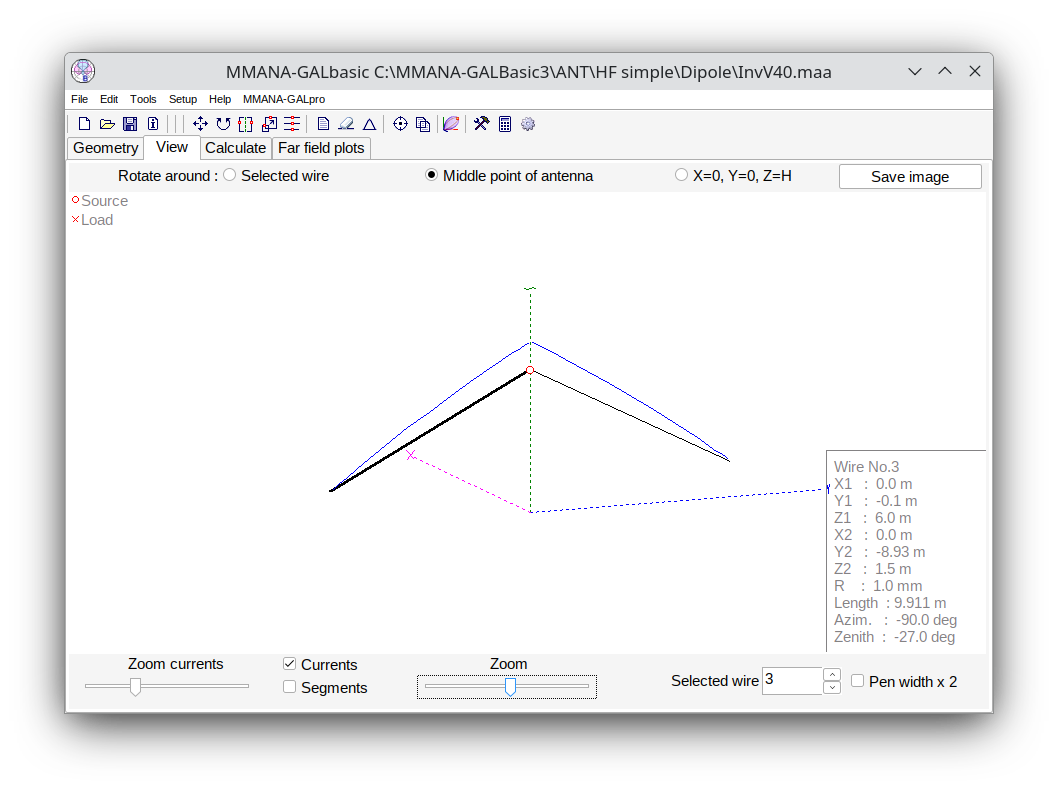This screenshot has width=1058, height=790.
Task: Switch to the View tab
Action: [x=172, y=147]
